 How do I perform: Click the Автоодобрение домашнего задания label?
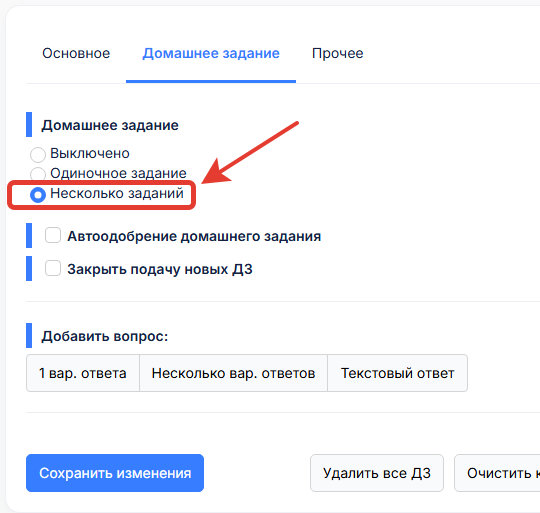(194, 236)
